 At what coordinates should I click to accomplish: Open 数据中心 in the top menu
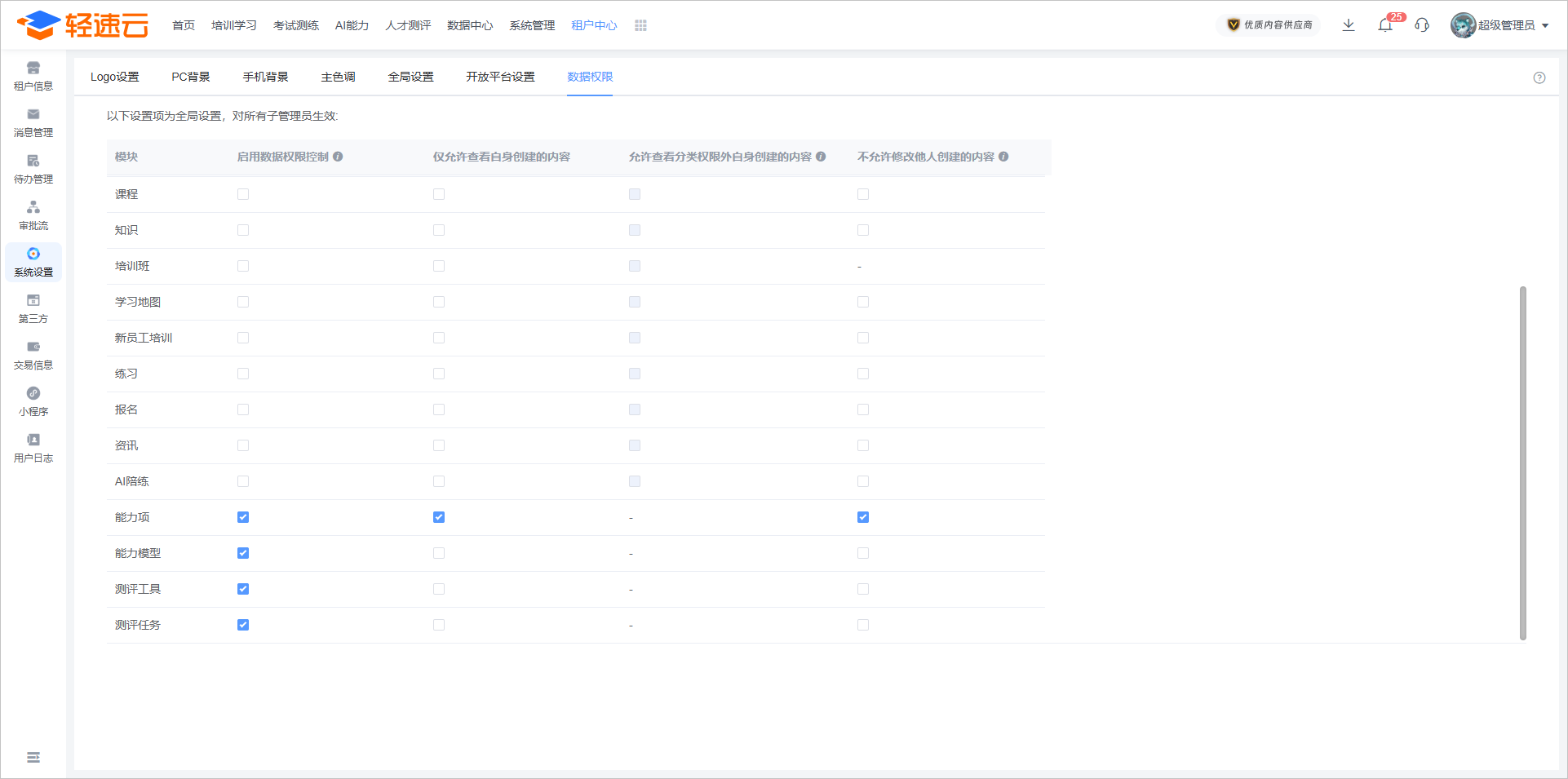pos(469,25)
